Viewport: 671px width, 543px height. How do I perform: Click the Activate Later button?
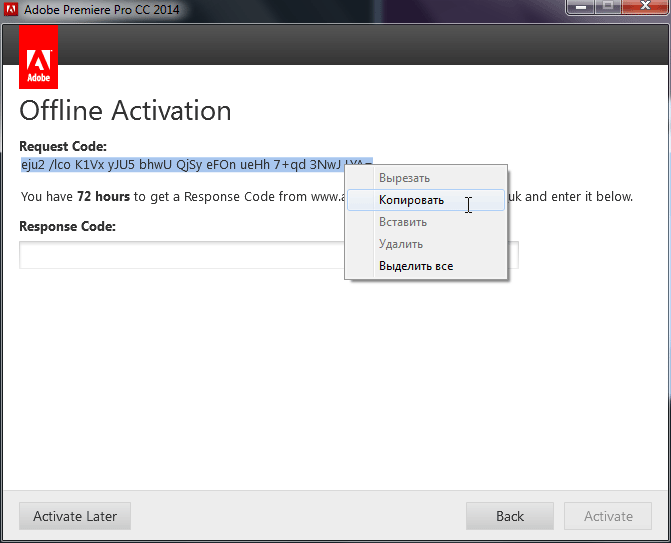75,516
